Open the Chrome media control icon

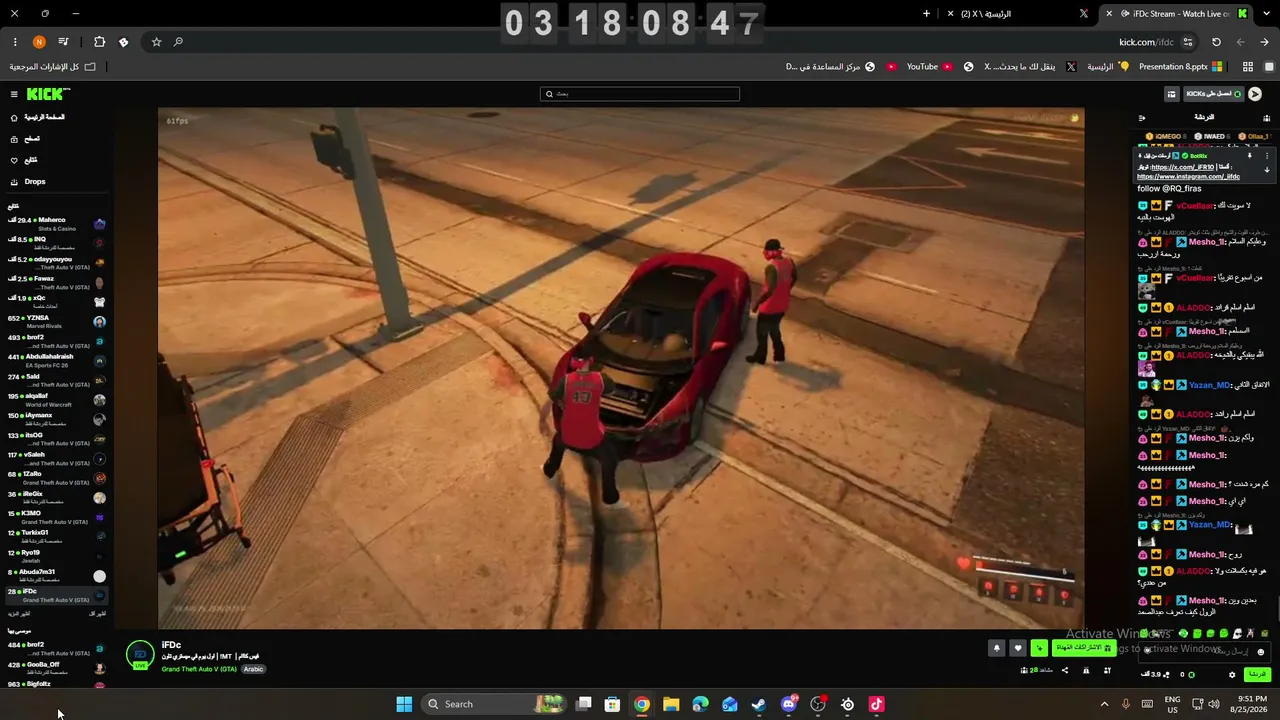tap(63, 42)
